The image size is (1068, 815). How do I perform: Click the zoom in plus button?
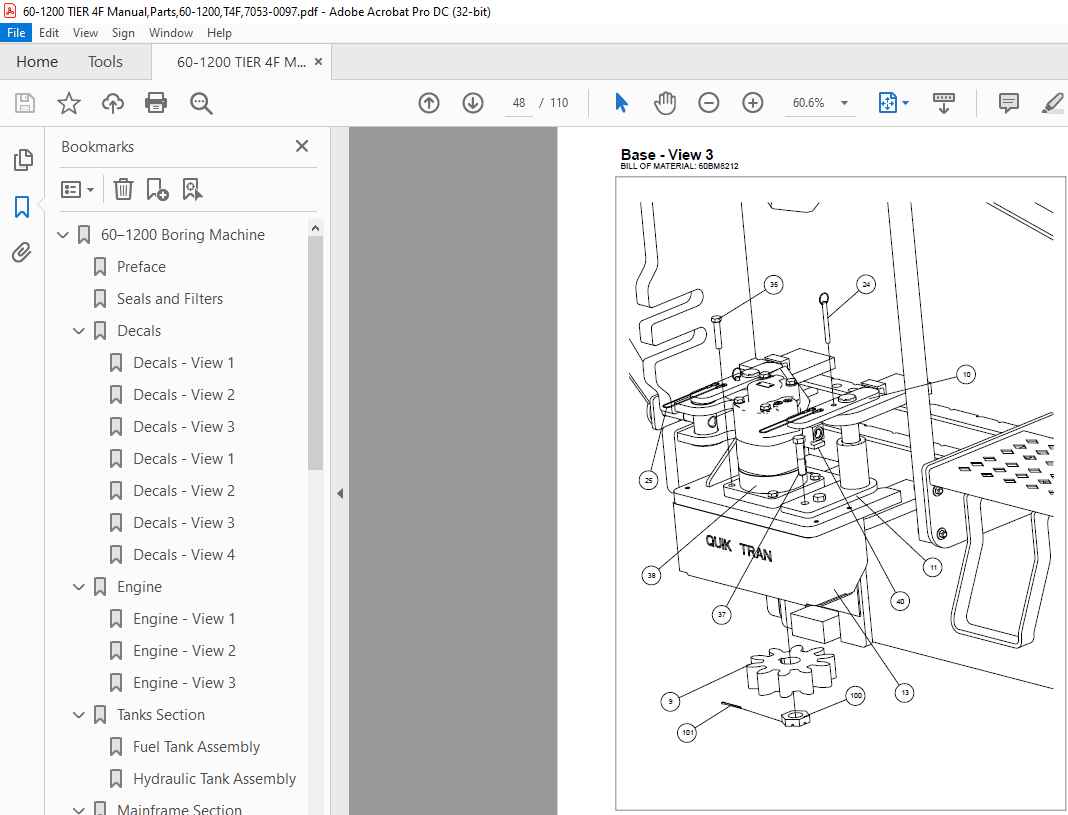point(753,103)
